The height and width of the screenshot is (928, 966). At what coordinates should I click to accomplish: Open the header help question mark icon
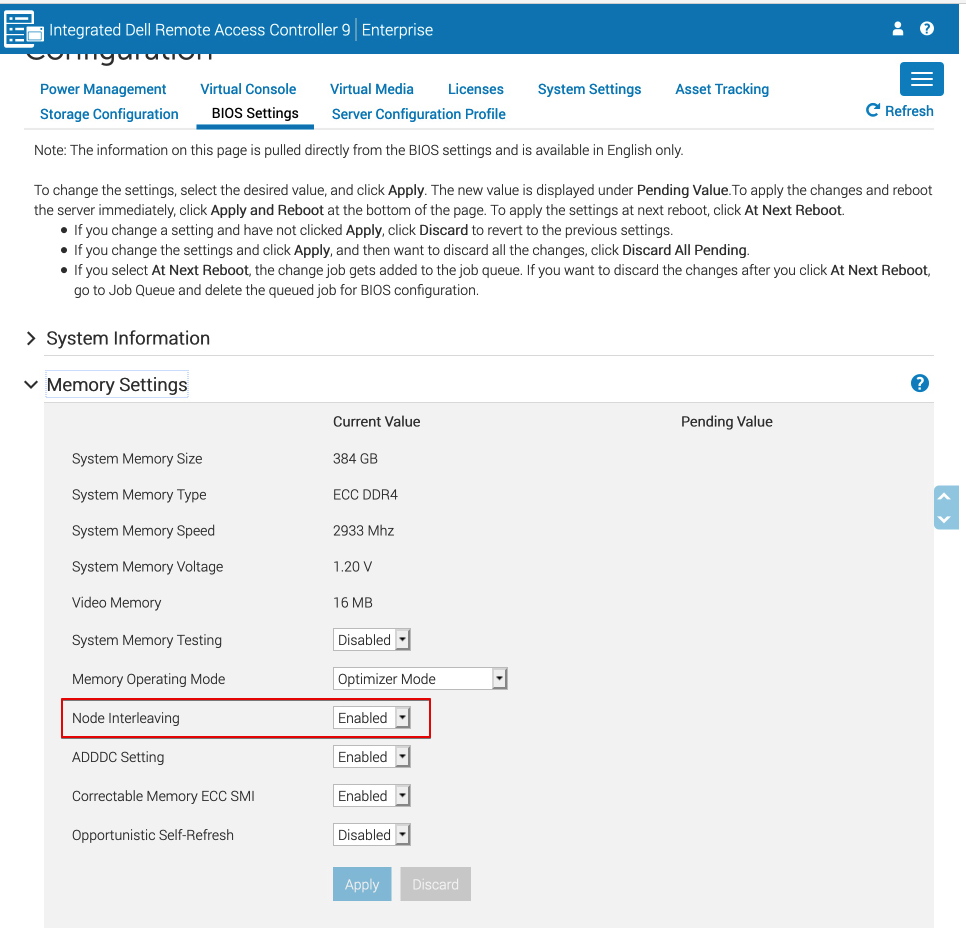[x=927, y=28]
